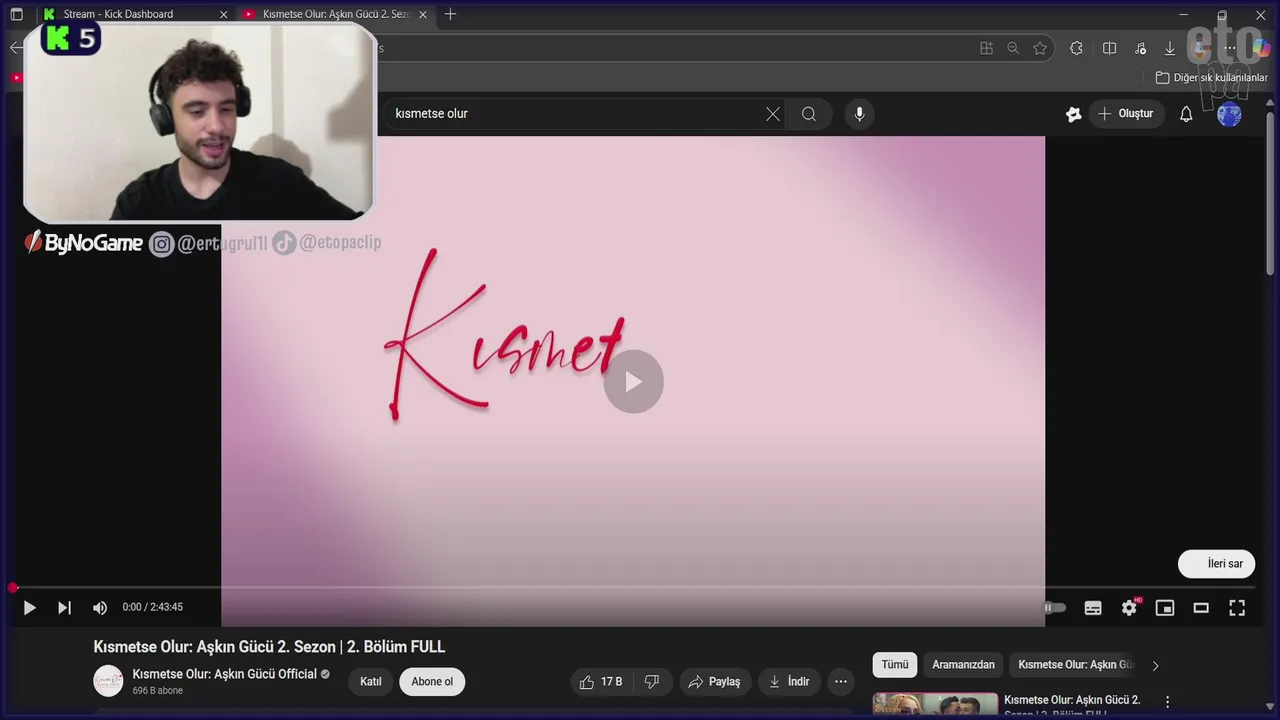1280x720 pixels.
Task: Click the YouTube search magnifier button
Action: (x=809, y=114)
